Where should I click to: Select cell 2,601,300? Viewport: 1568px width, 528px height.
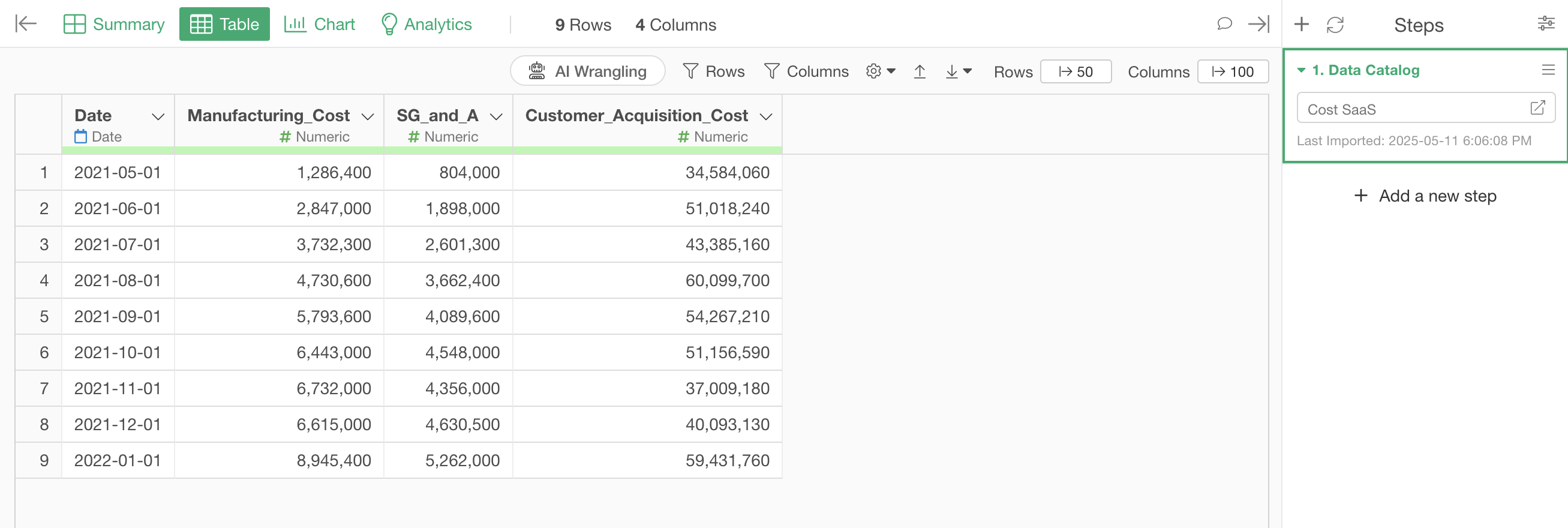pyautogui.click(x=449, y=244)
